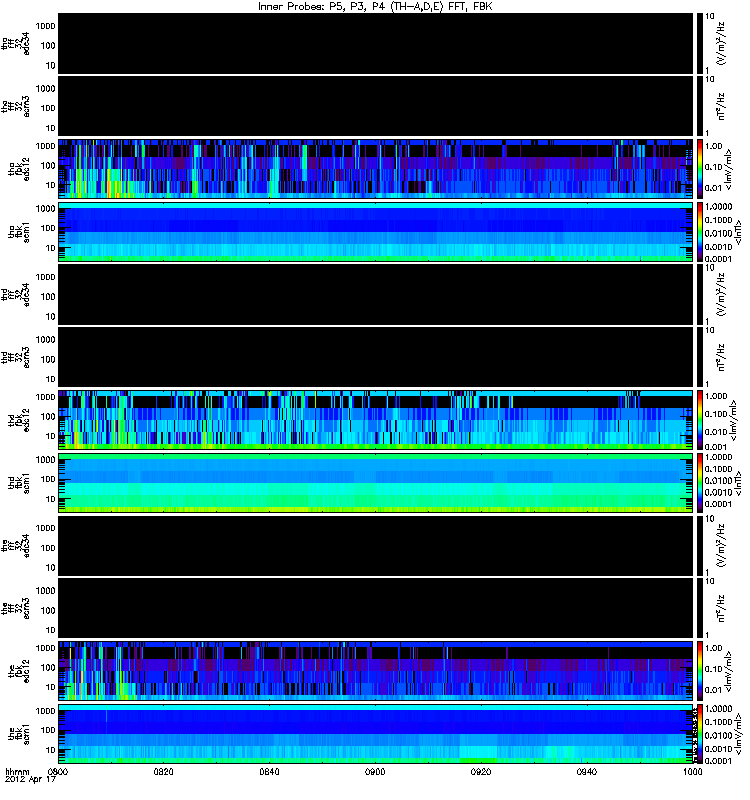Image resolution: width=750 pixels, height=800 pixels.
Task: Select the thd fff 32 scm3 black panel
Action: [376, 357]
